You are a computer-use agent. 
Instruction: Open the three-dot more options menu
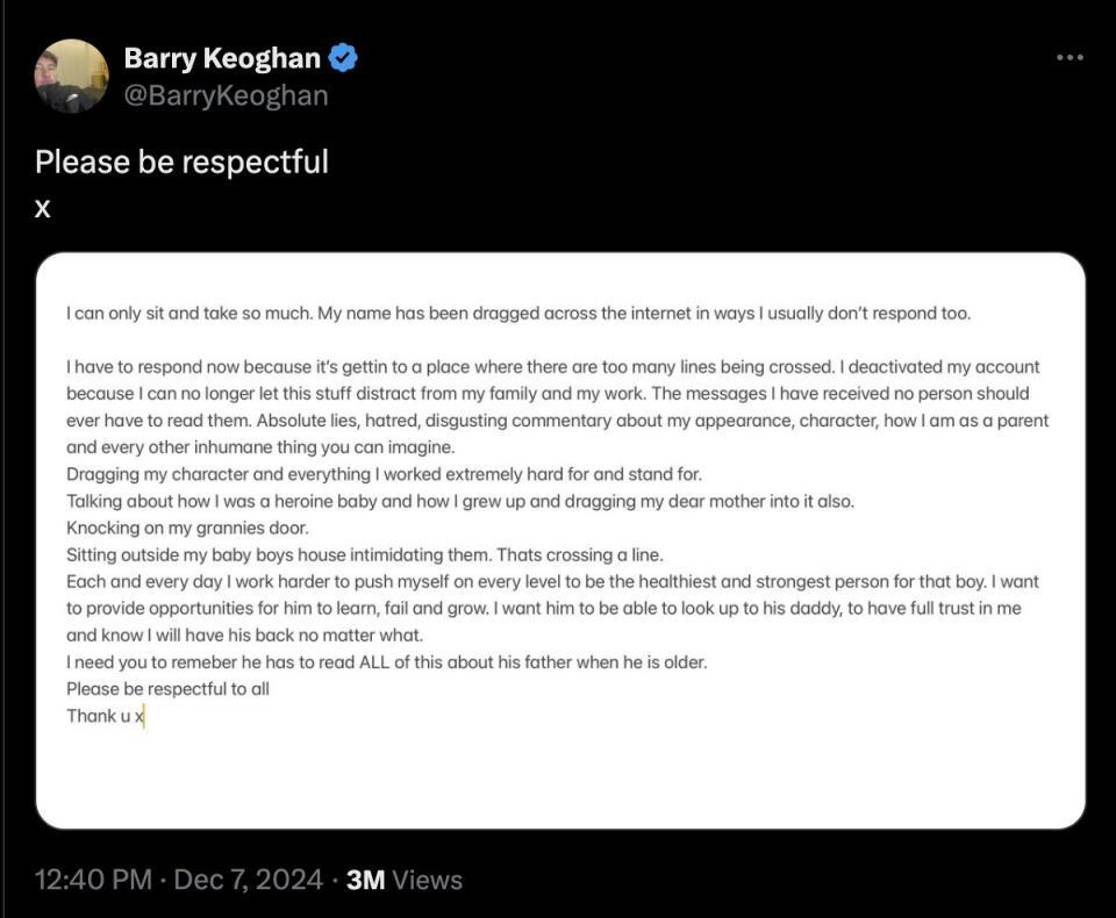tap(1069, 58)
